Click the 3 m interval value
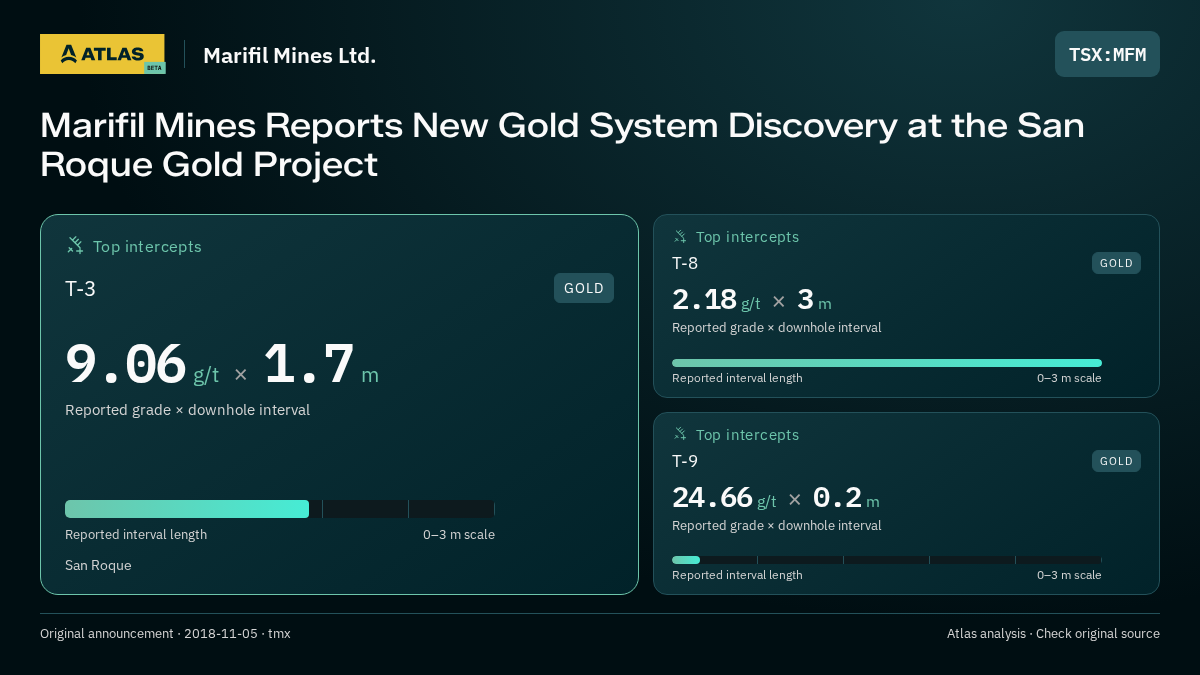The width and height of the screenshot is (1200, 675). (814, 299)
